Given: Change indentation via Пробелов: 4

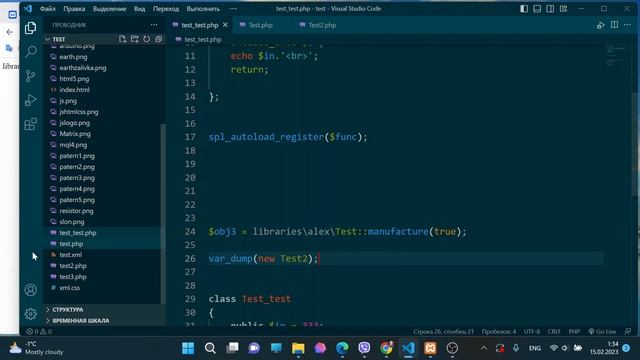Looking at the screenshot, I should pyautogui.click(x=499, y=331).
